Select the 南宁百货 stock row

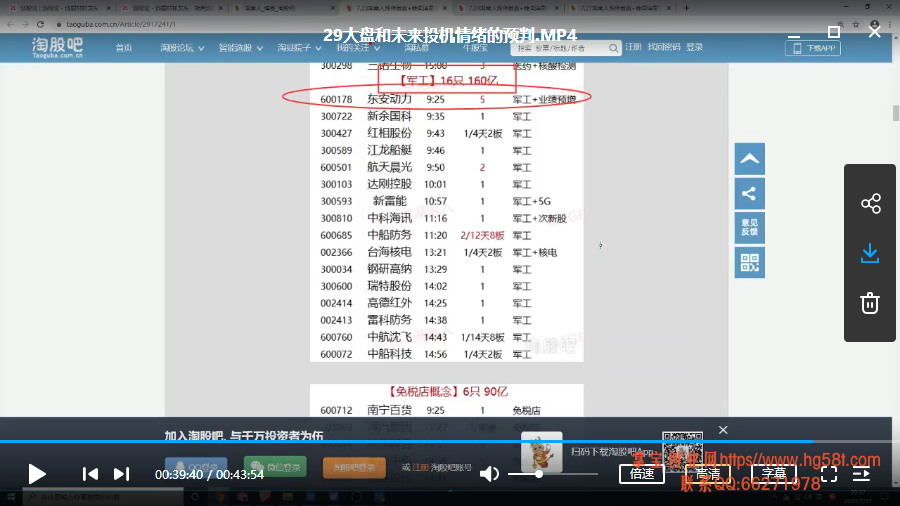click(x=447, y=410)
